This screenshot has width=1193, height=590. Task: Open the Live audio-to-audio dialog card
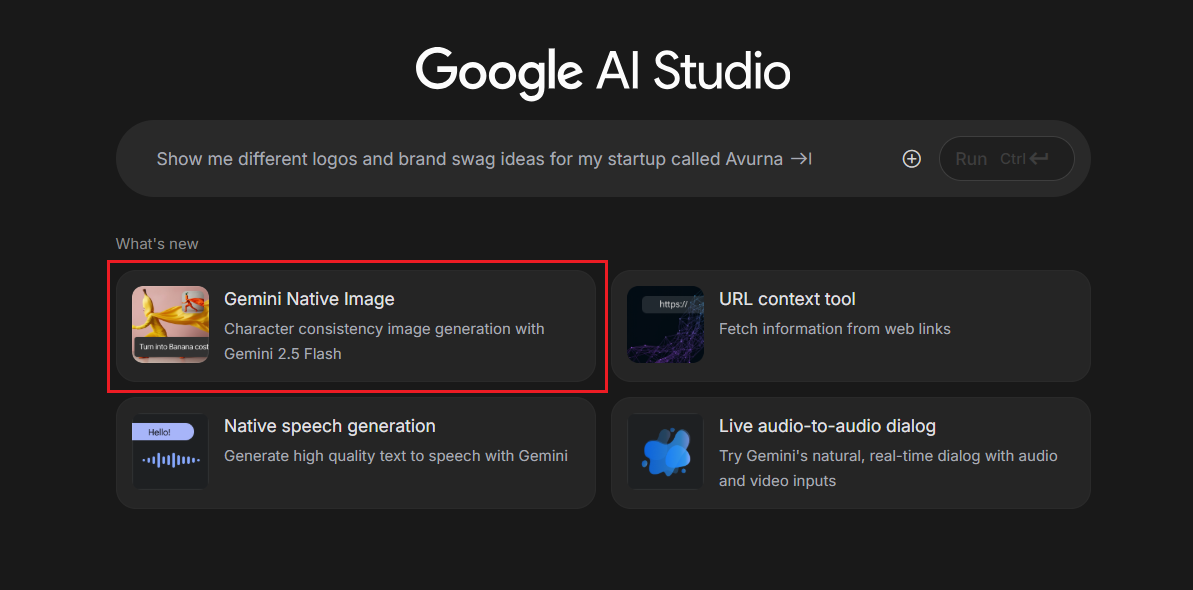click(851, 452)
